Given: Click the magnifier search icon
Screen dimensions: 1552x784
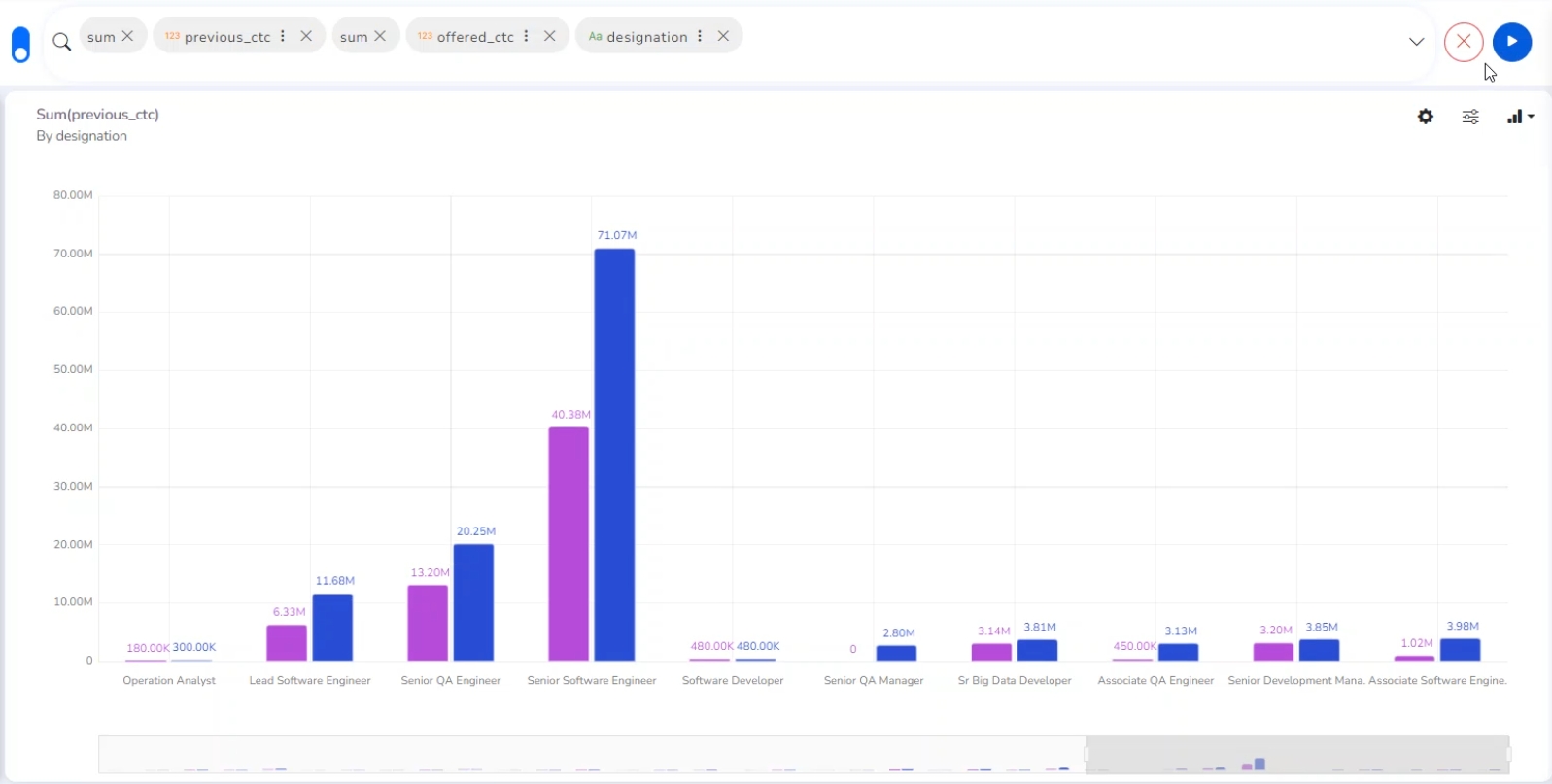Looking at the screenshot, I should tap(61, 42).
